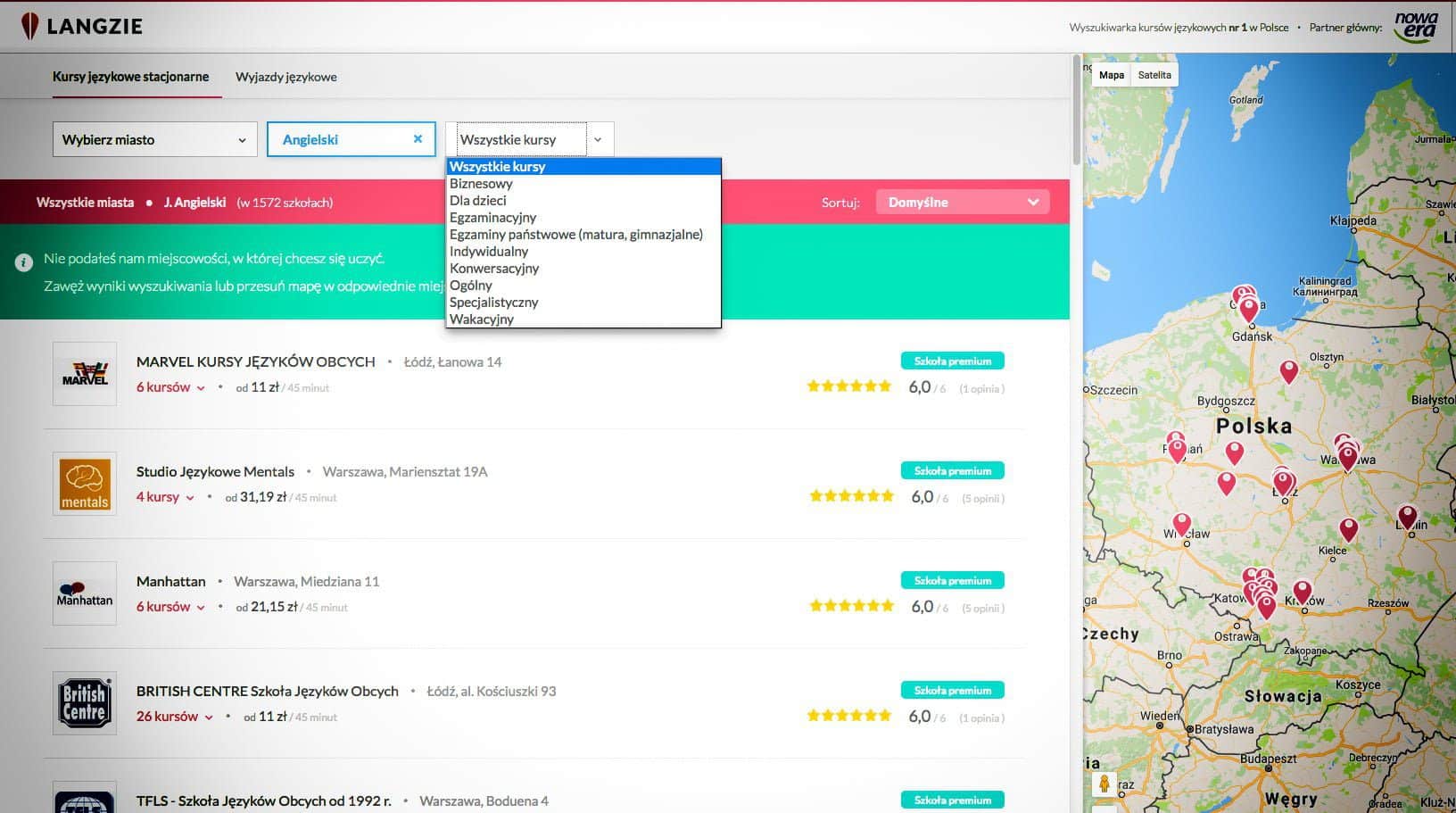The width and height of the screenshot is (1456, 813).
Task: Click the results list vertical scrollbar
Action: [x=1076, y=112]
